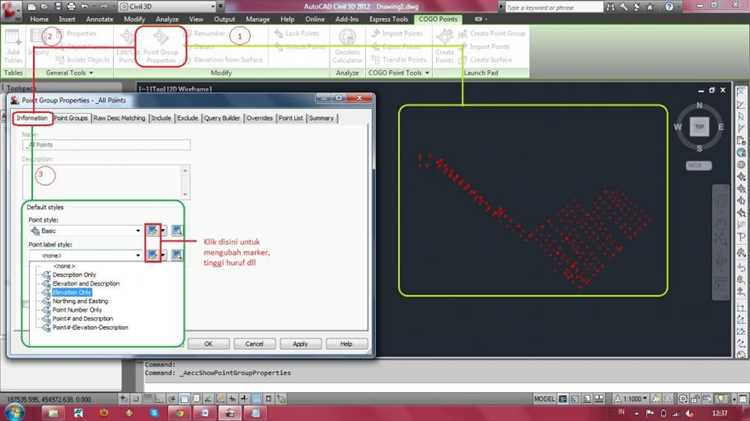The width and height of the screenshot is (750, 421).
Task: Select 'Point# and Description' label style
Action: coord(83,318)
